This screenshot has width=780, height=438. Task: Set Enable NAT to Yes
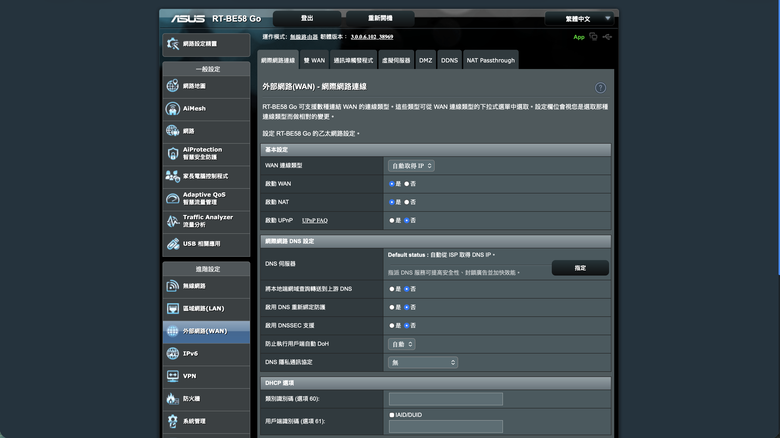(x=391, y=202)
